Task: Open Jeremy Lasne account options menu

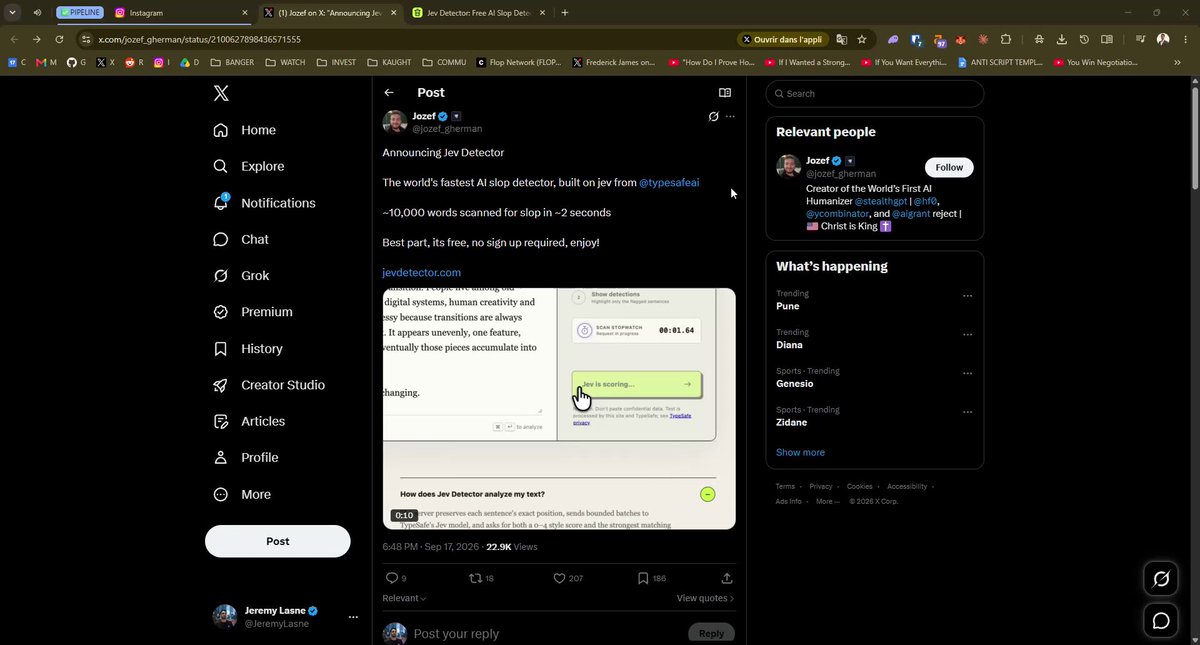Action: pyautogui.click(x=352, y=617)
